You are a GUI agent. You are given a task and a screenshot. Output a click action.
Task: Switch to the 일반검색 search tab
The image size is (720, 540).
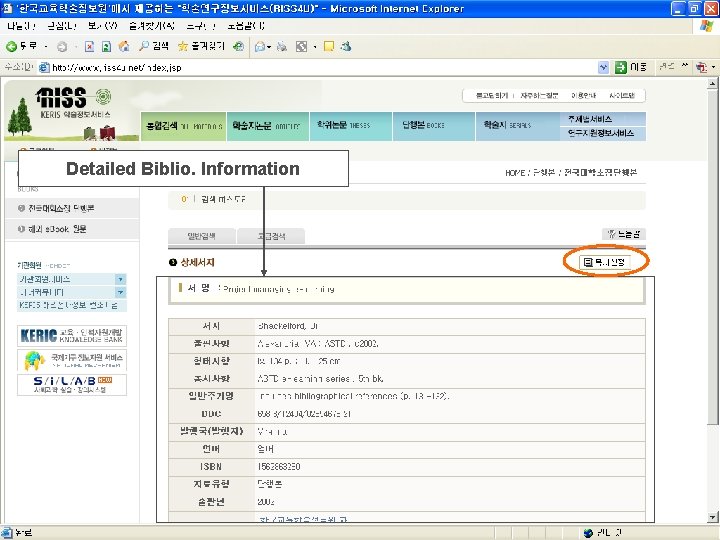point(202,236)
